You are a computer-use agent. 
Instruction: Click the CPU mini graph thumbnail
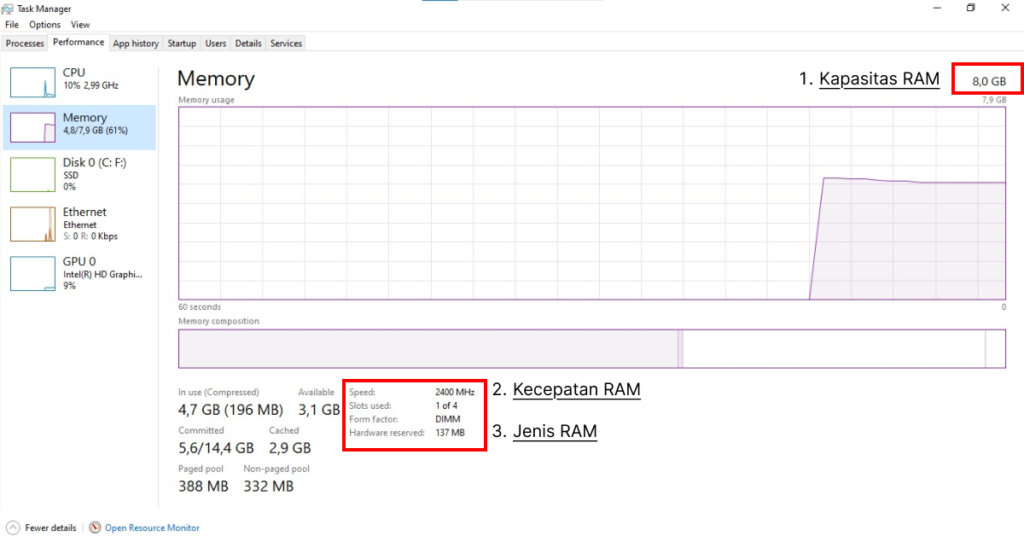(x=33, y=82)
